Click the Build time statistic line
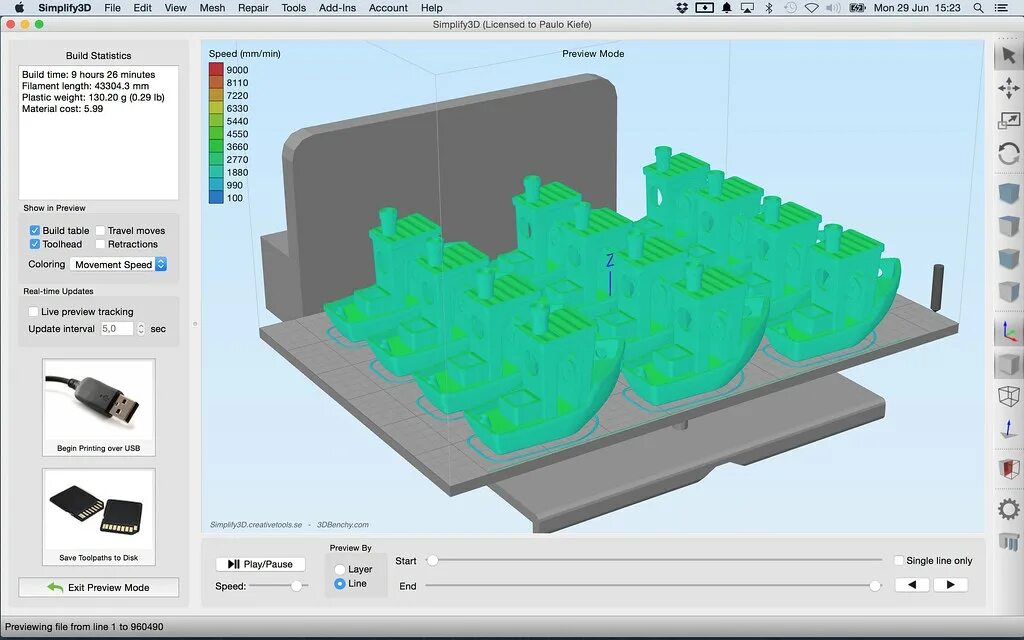Screen dimensions: 1024x640 pos(89,74)
